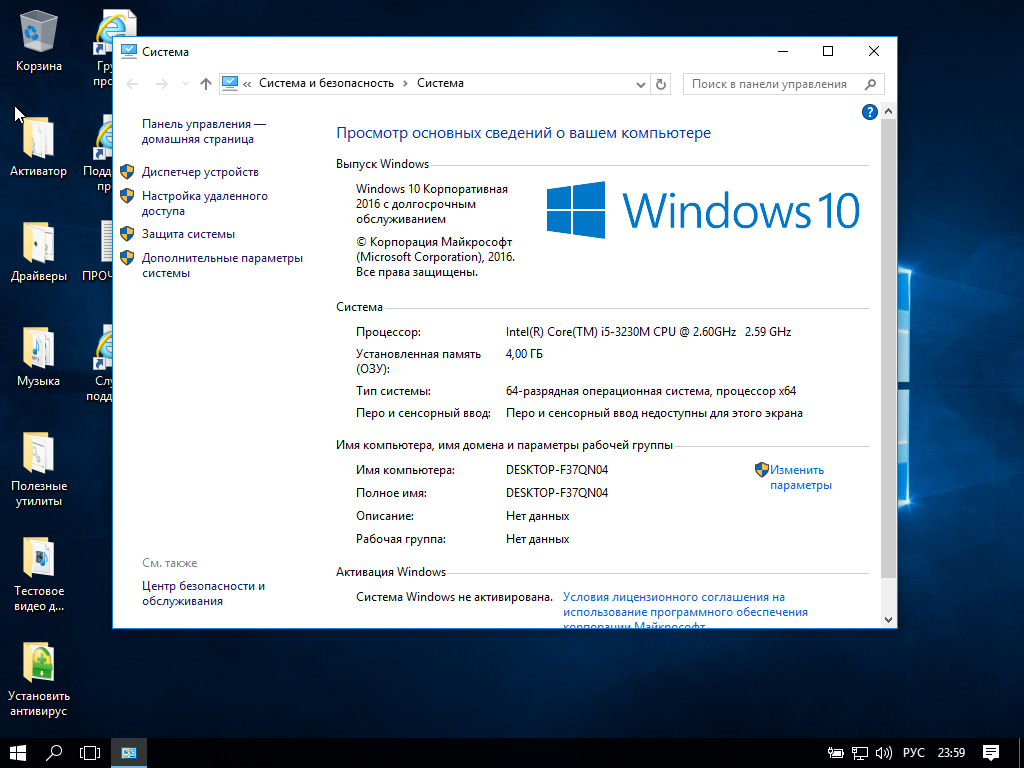
Task: Click the scrollbar down arrow
Action: coord(889,619)
